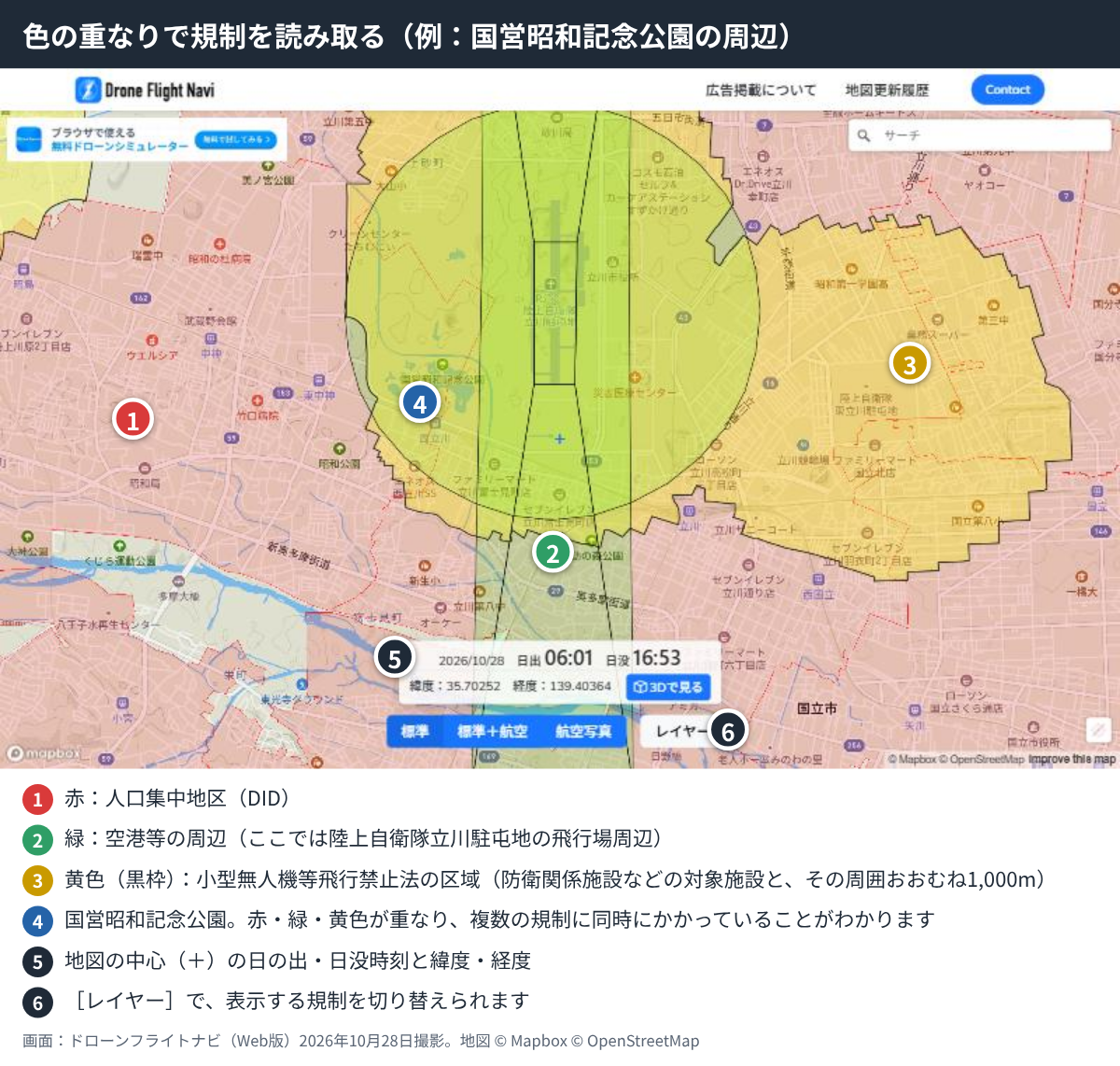Click the くじら運動公園 park marker icon

[x=119, y=546]
